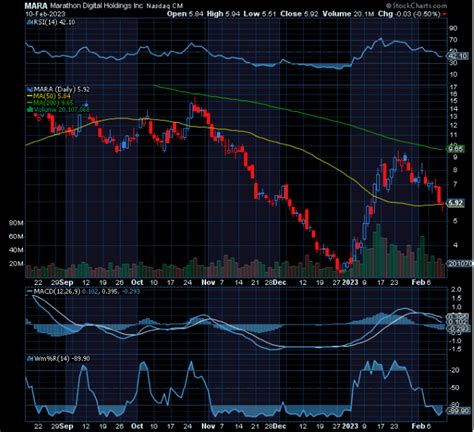This screenshot has height=432, width=474.
Task: Select the 0.395 signal value in MACD header
Action: point(109,292)
